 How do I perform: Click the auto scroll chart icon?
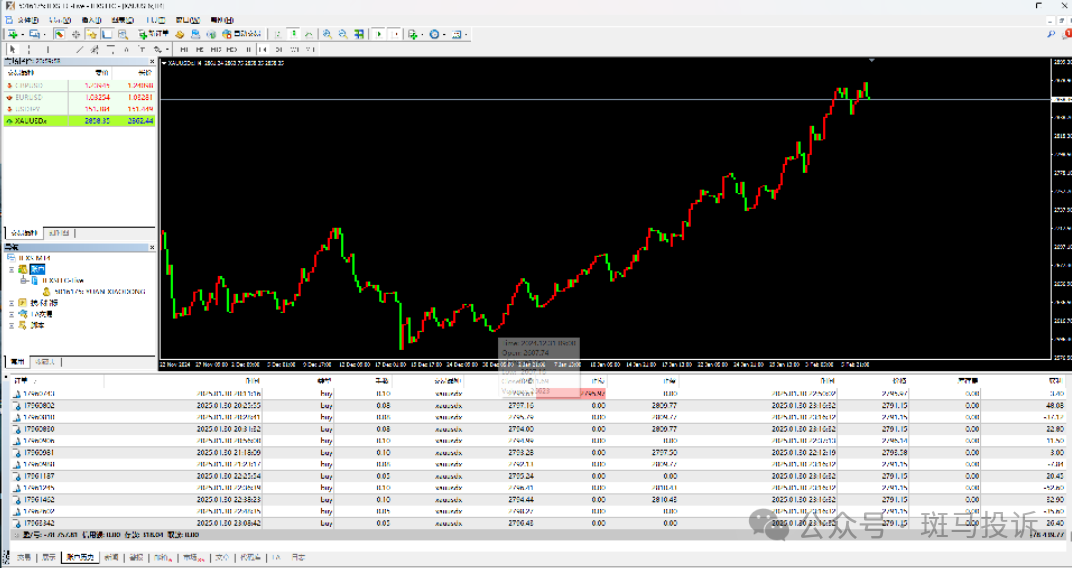tap(378, 33)
